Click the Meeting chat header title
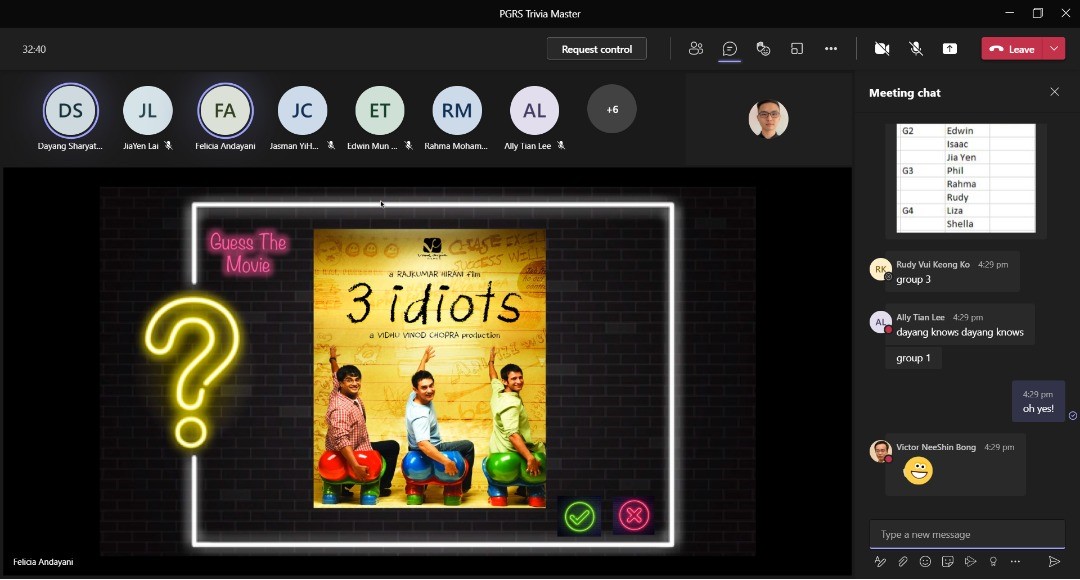1080x580 pixels. [x=904, y=92]
